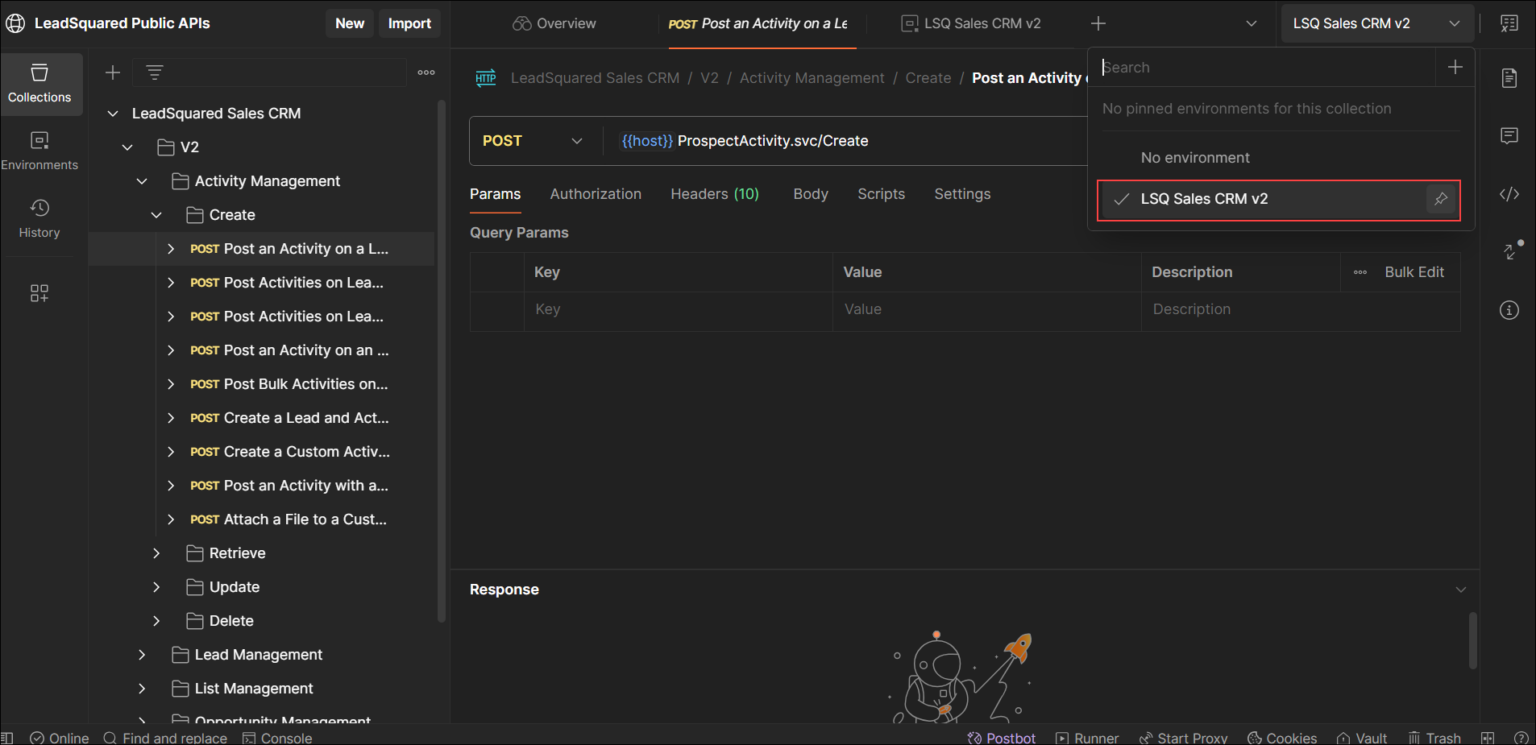Open Runner in the status bar
1536x745 pixels.
pos(1087,738)
